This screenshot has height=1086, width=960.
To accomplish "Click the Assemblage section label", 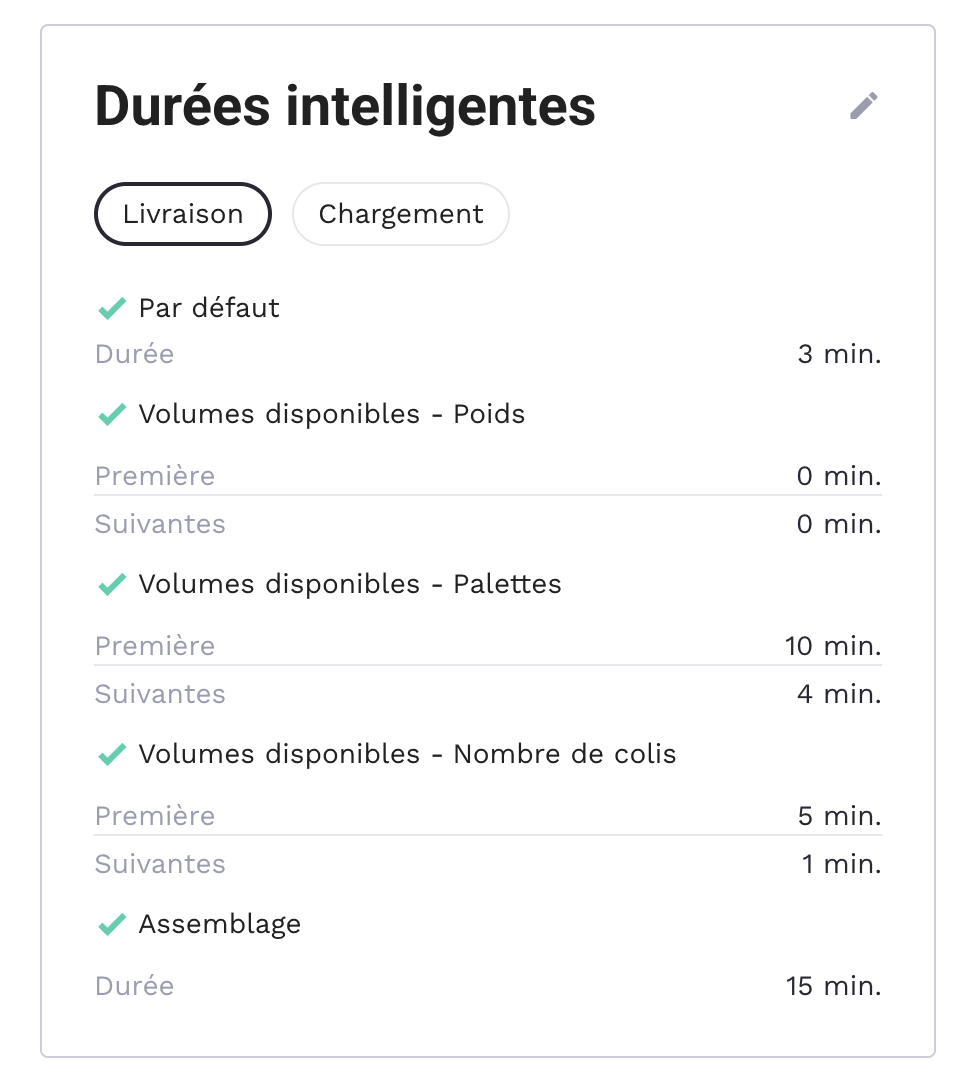I will pyautogui.click(x=220, y=924).
